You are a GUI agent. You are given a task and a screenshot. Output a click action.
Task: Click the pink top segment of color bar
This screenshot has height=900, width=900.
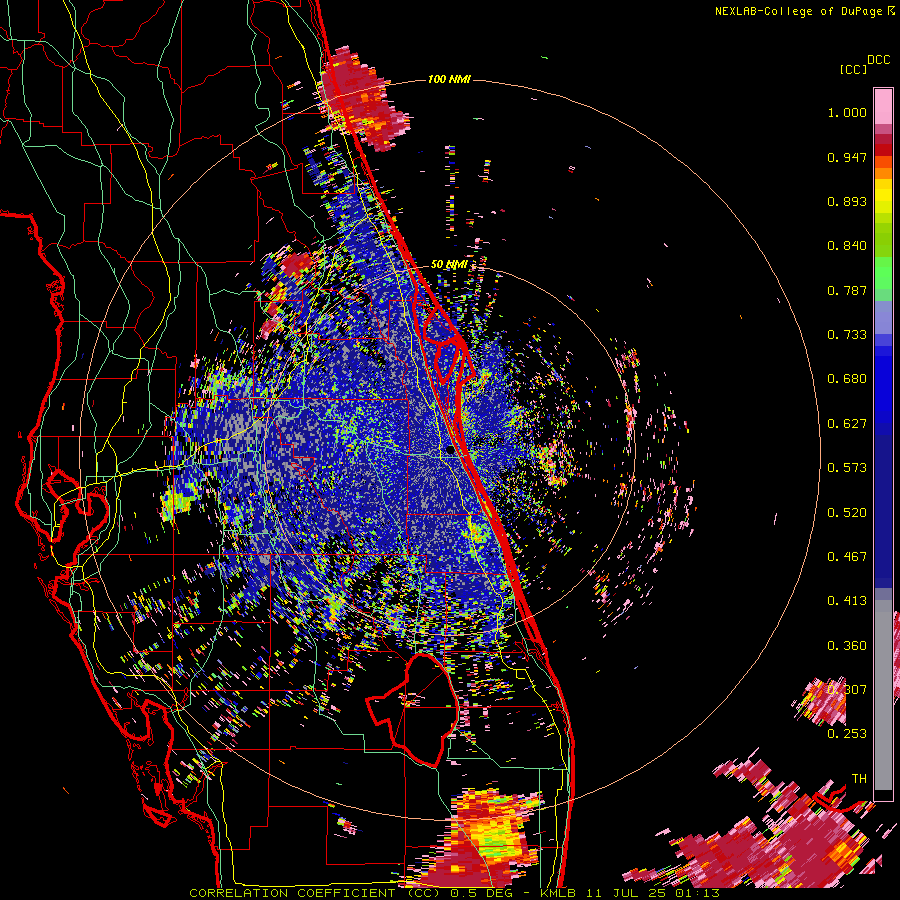click(883, 106)
